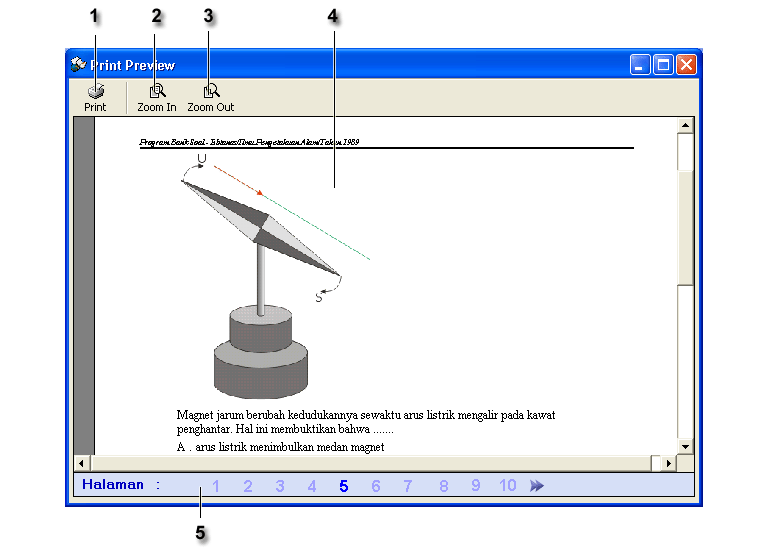Open page 6 in Halaman bar
This screenshot has width=768, height=557.
click(376, 486)
